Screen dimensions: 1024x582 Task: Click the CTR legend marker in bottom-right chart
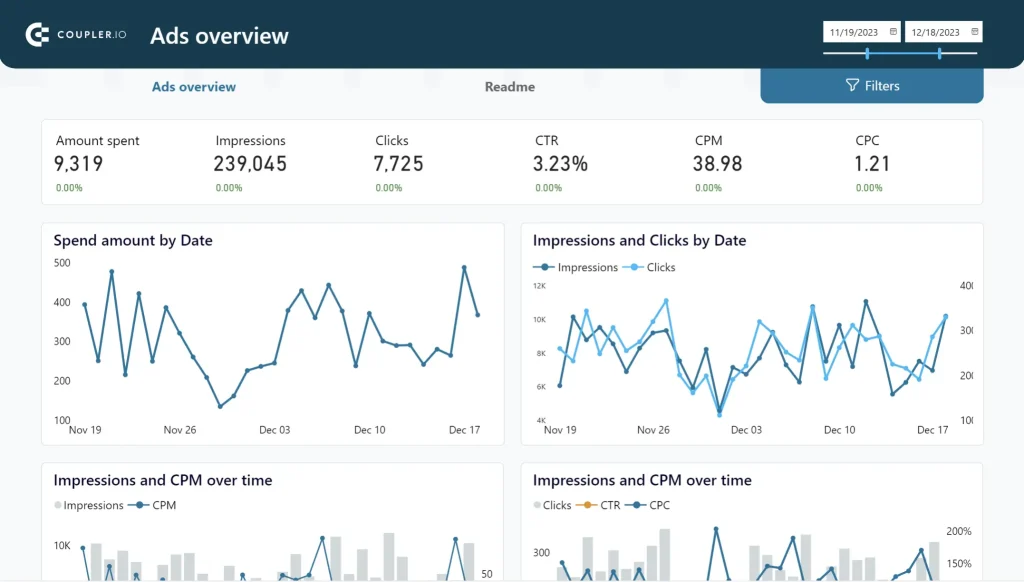588,505
